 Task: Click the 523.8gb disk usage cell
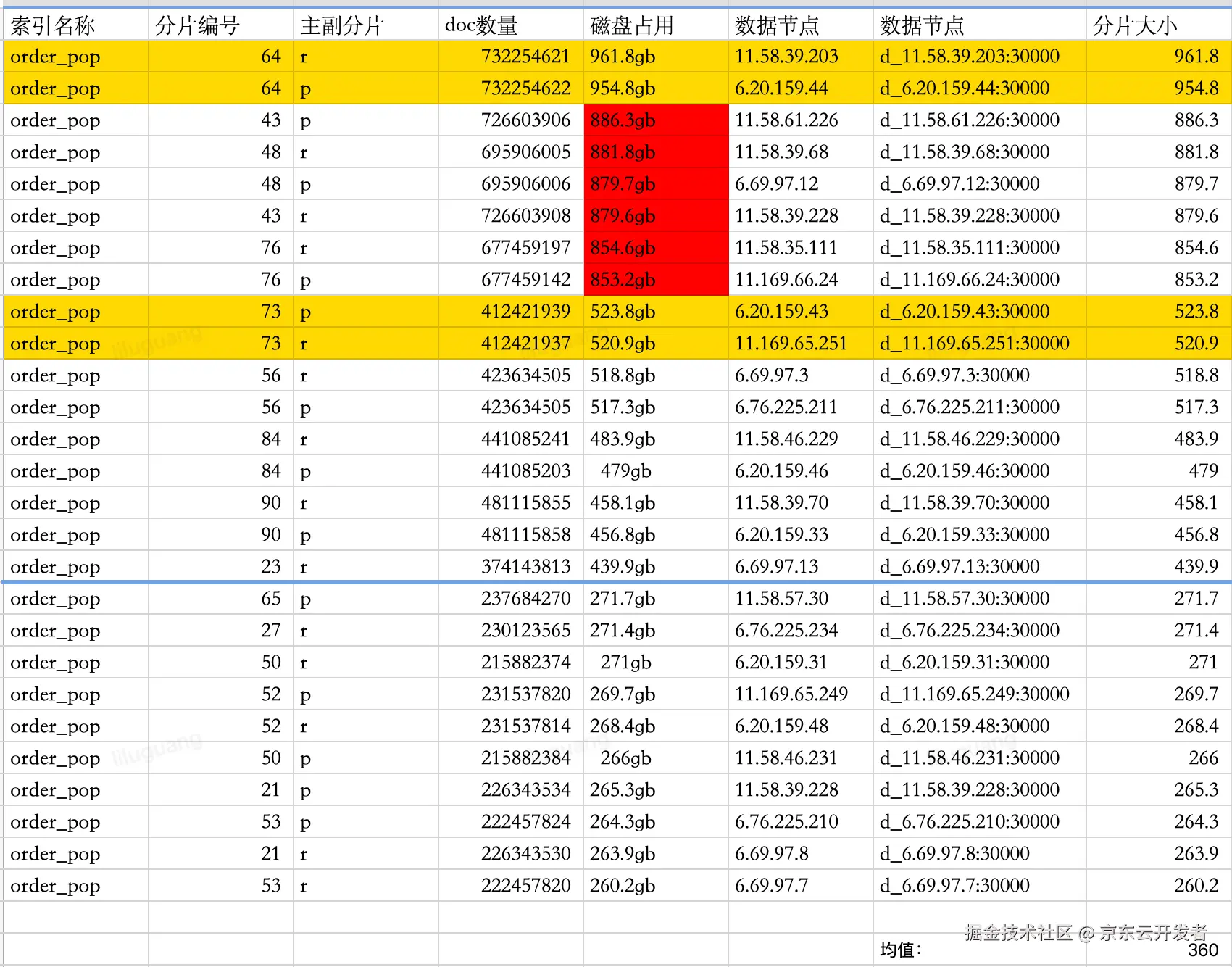pos(656,312)
